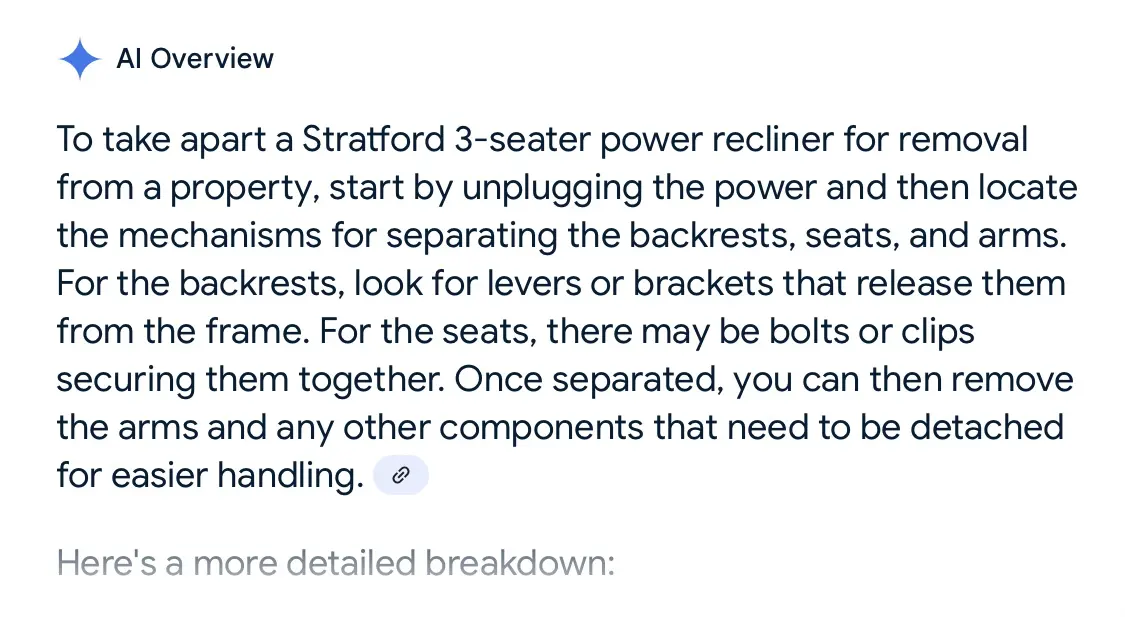Open the source link chain icon
Viewport: 1125px width, 617px height.
click(401, 475)
